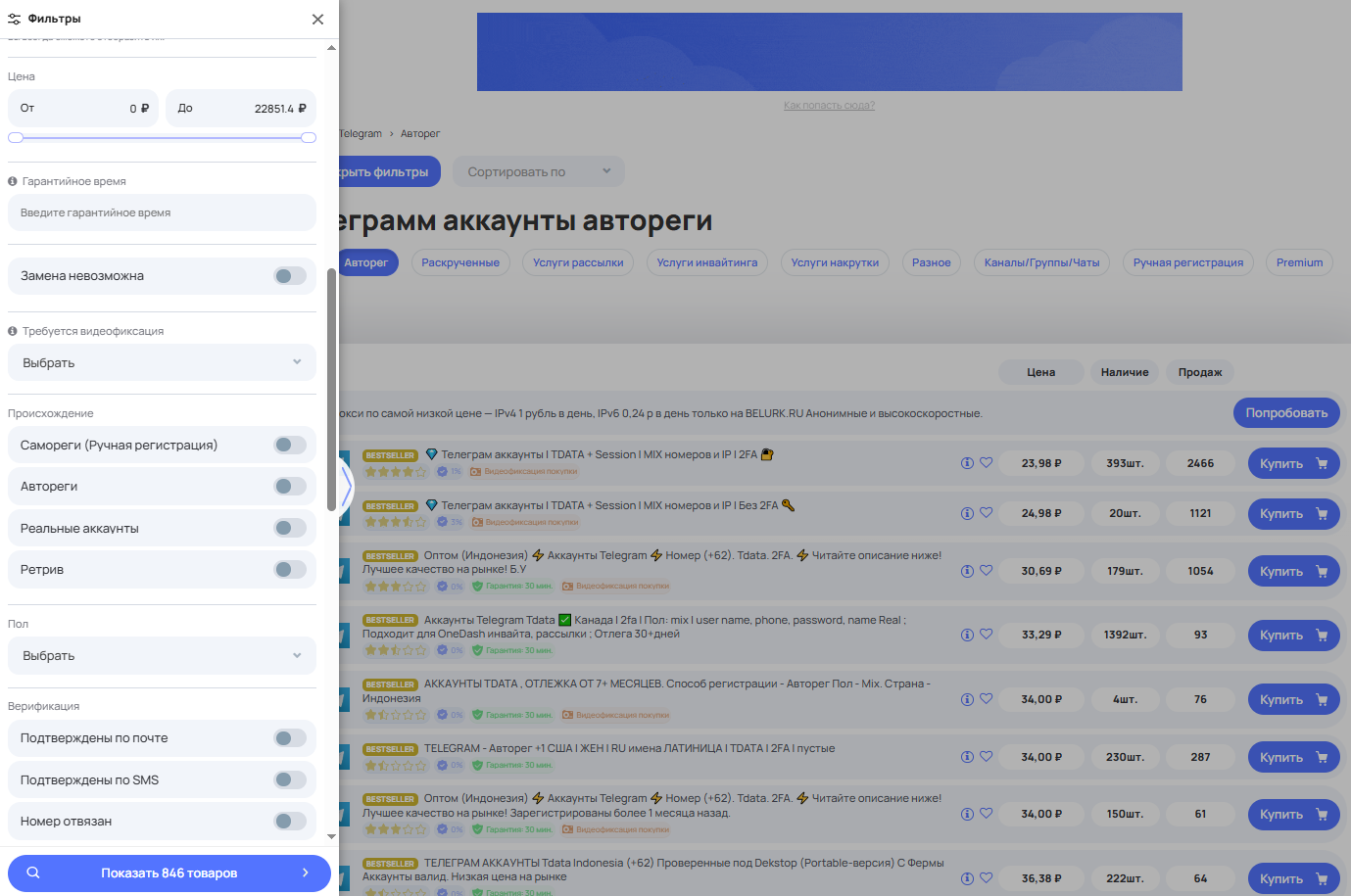Show info for listing with 230шт. stock
1351x896 pixels.
(x=967, y=757)
